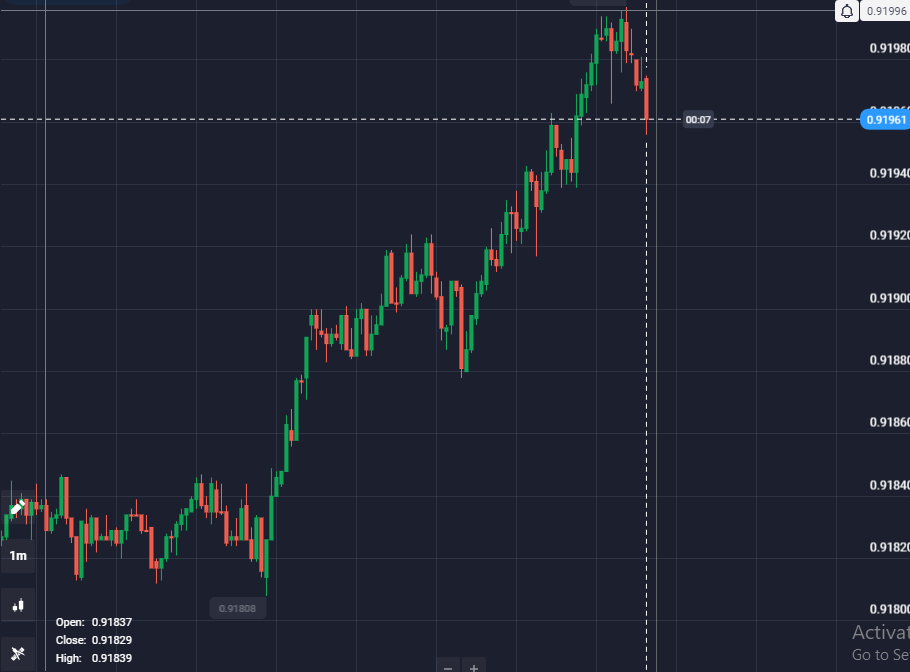This screenshot has width=910, height=672.
Task: Click the High 0.91839 value readout
Action: [94, 658]
